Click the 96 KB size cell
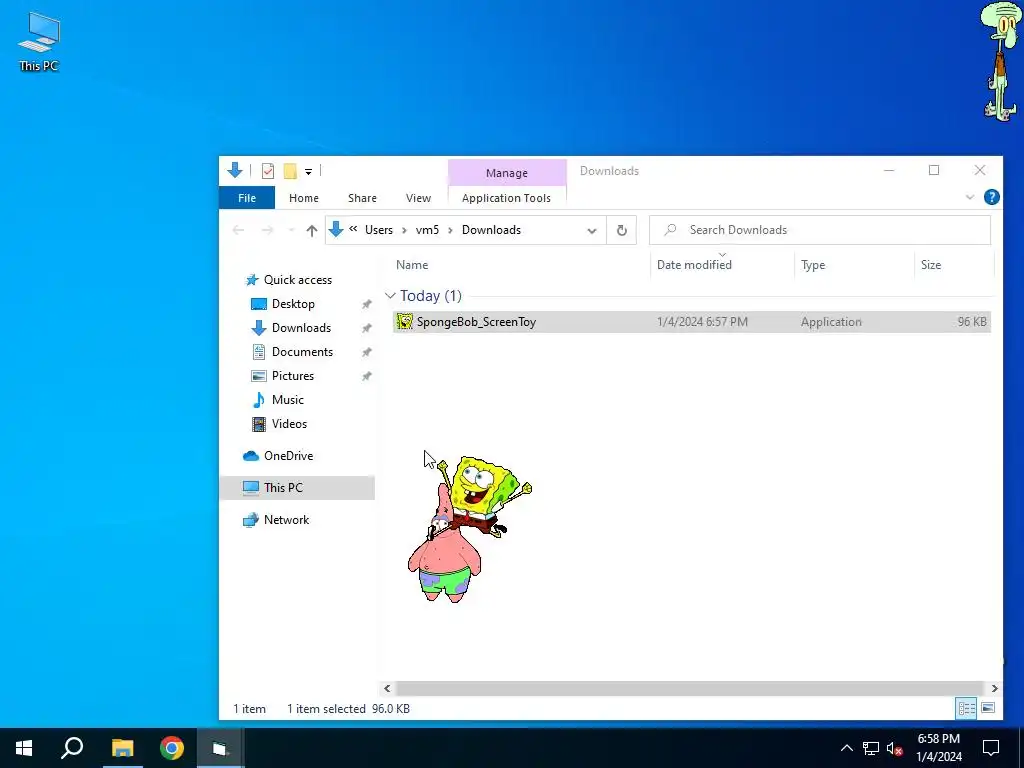 [972, 322]
